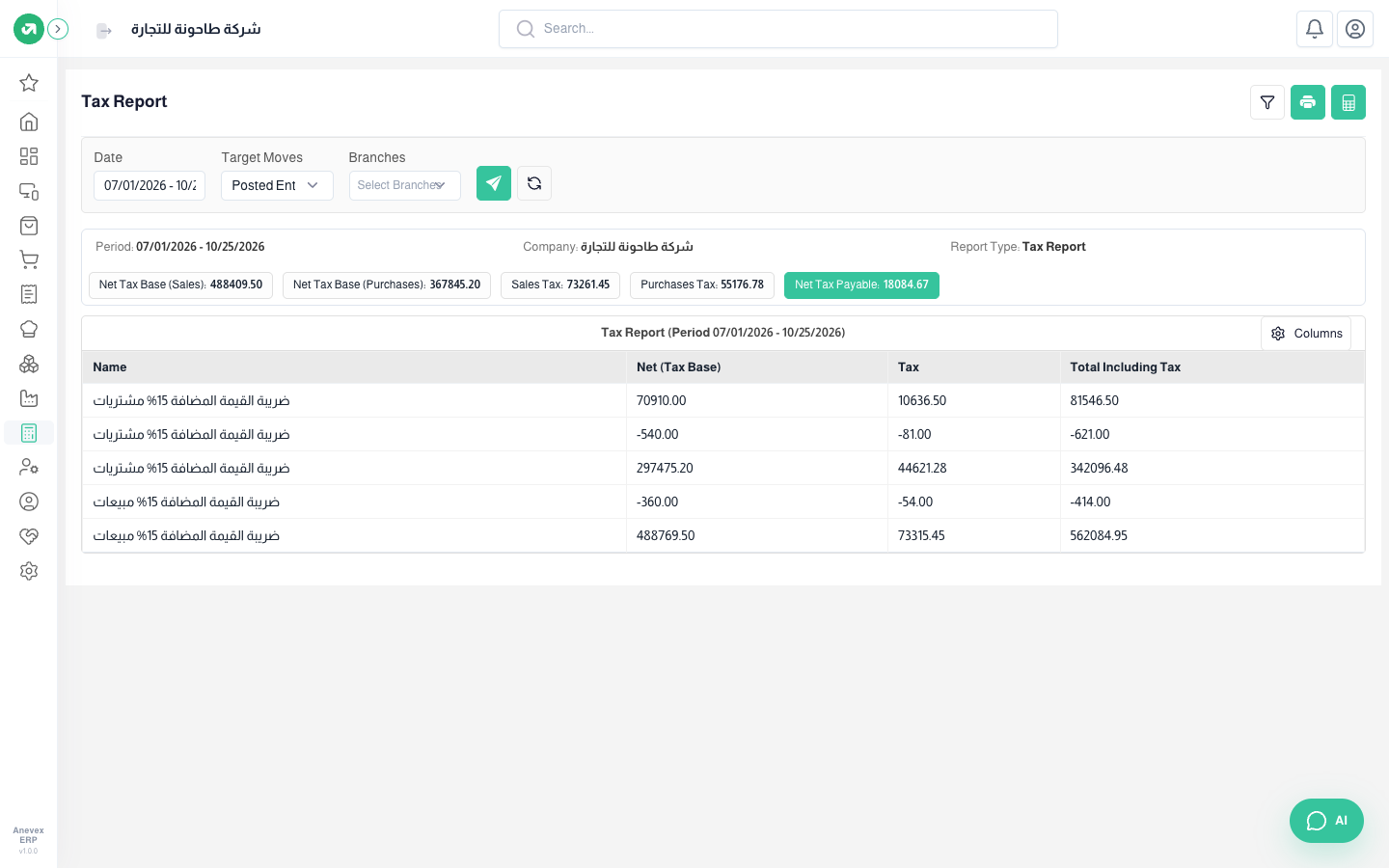Submit filters with the paper plane button
Image resolution: width=1389 pixels, height=868 pixels.
coord(494,183)
